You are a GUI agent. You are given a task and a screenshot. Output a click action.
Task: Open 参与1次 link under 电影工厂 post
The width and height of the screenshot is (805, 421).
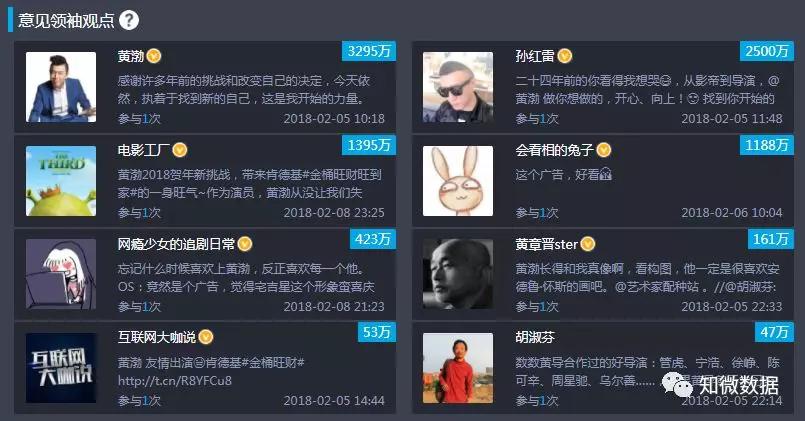tap(139, 213)
